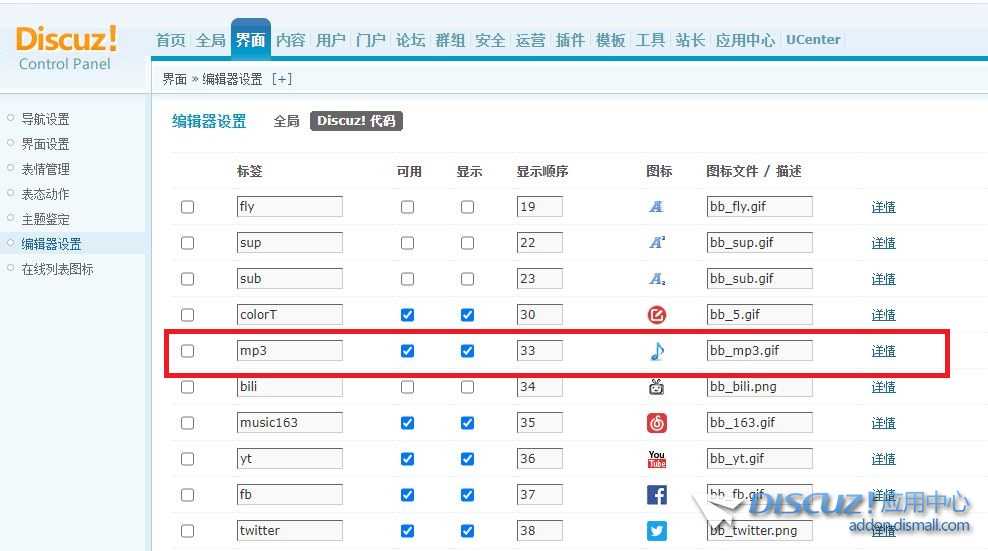This screenshot has height=551, width=988.
Task: Click the music163 red icon
Action: (x=657, y=422)
